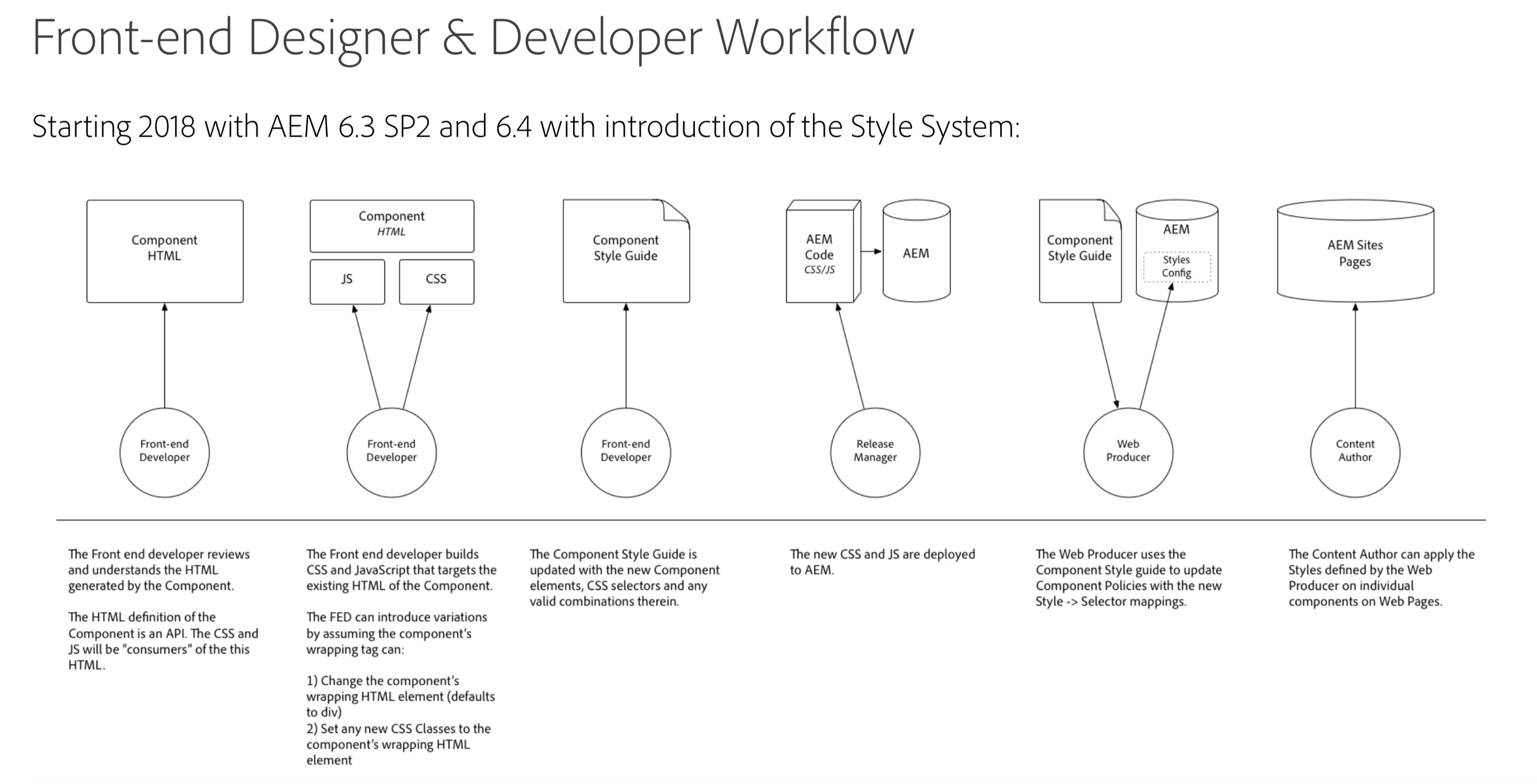Click the Content Author circle

tap(1354, 452)
